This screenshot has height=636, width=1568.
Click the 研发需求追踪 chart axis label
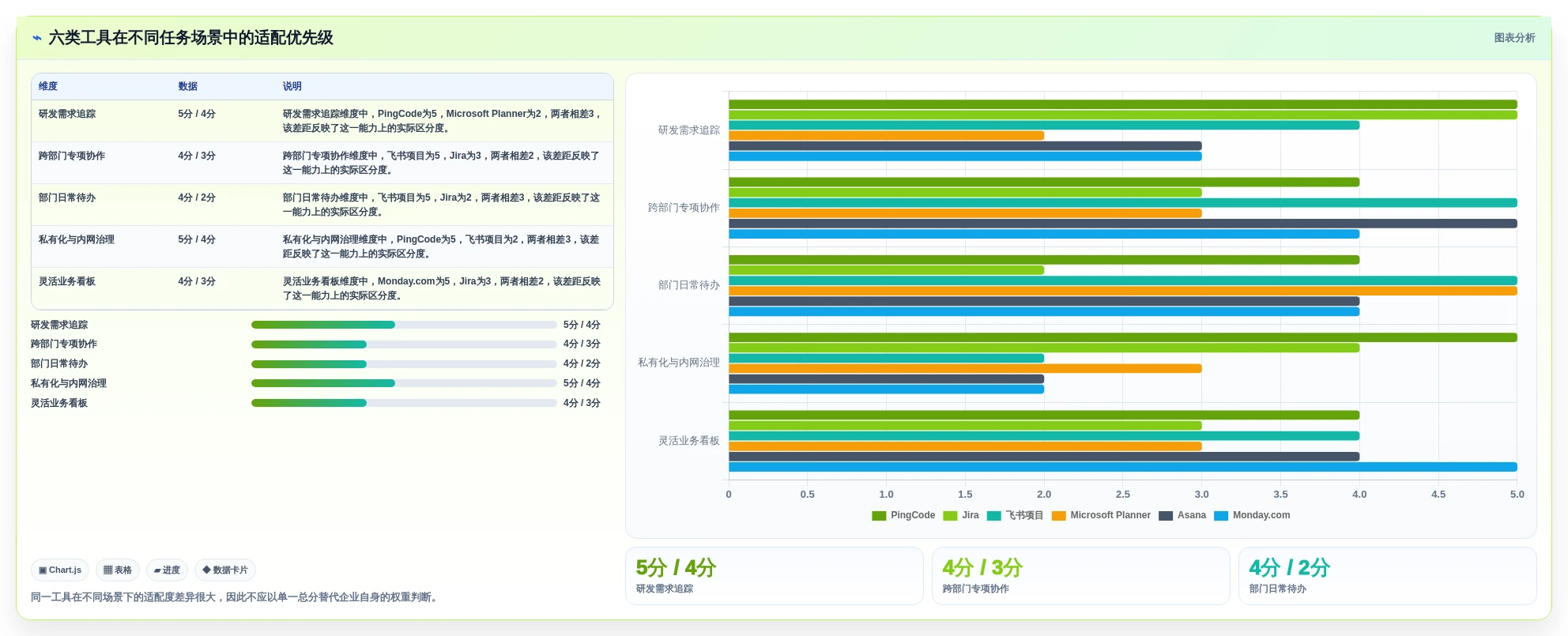[x=689, y=130]
